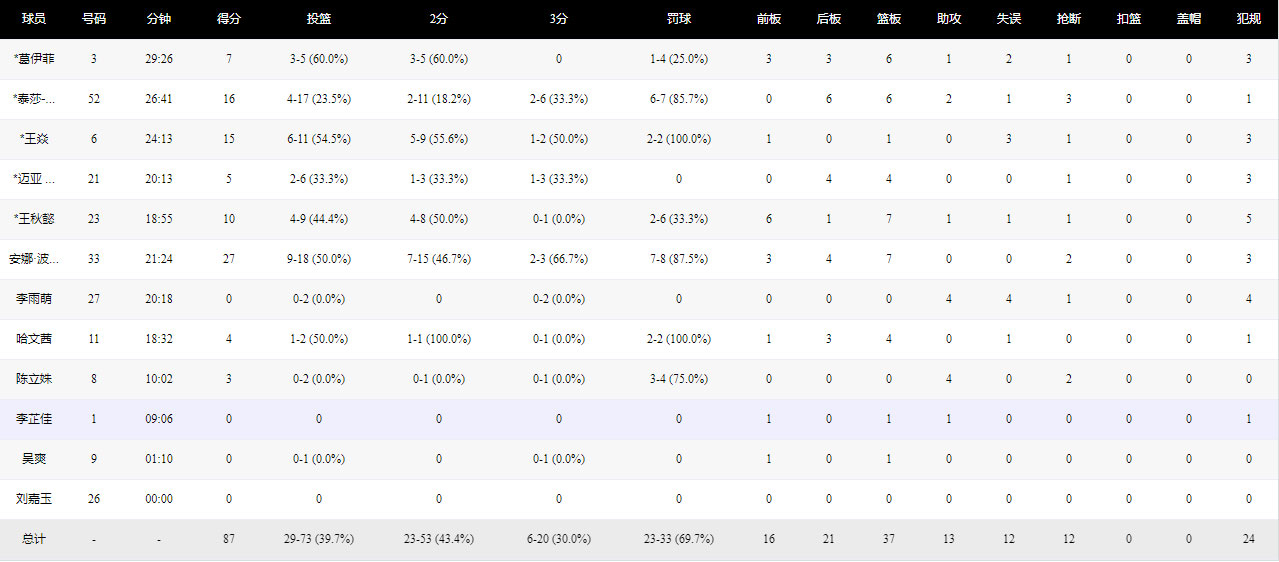This screenshot has width=1279, height=562.
Task: Open the highlighted player 李芷佳
Action: tap(34, 419)
